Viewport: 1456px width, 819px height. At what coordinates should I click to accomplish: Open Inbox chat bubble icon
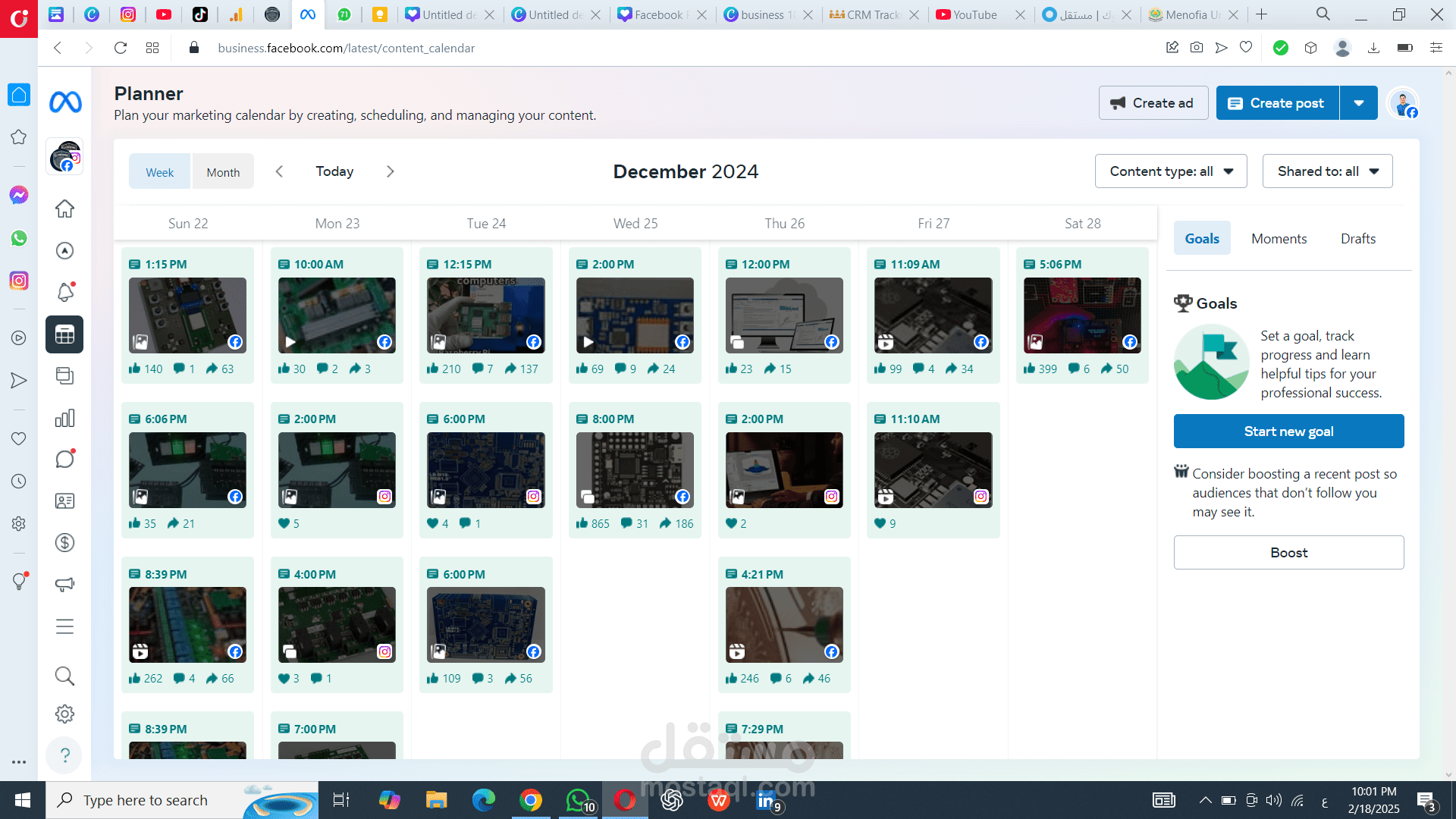coord(64,459)
